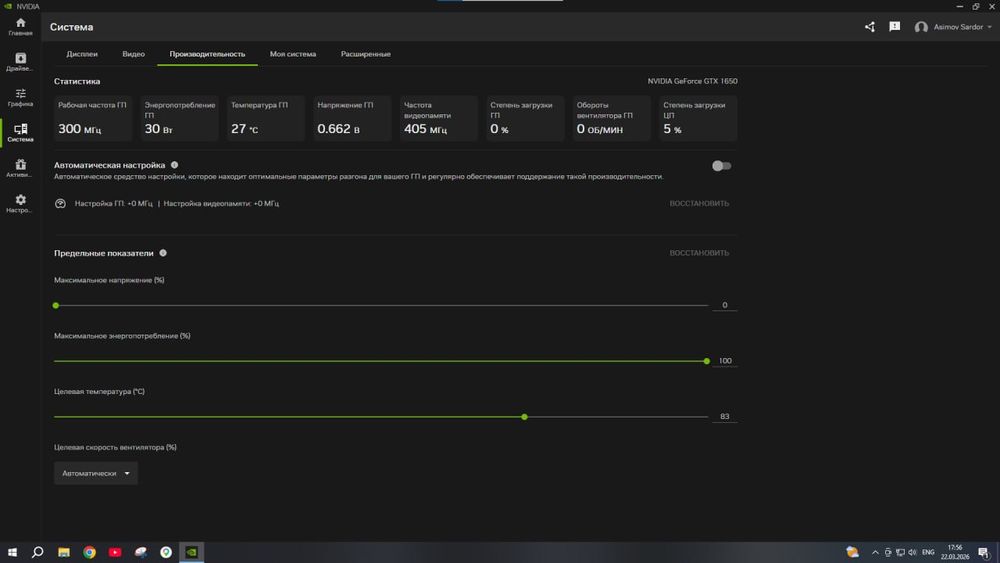Screen dimensions: 1000x563
Task: Open the network tray icon
Action: tap(900, 552)
